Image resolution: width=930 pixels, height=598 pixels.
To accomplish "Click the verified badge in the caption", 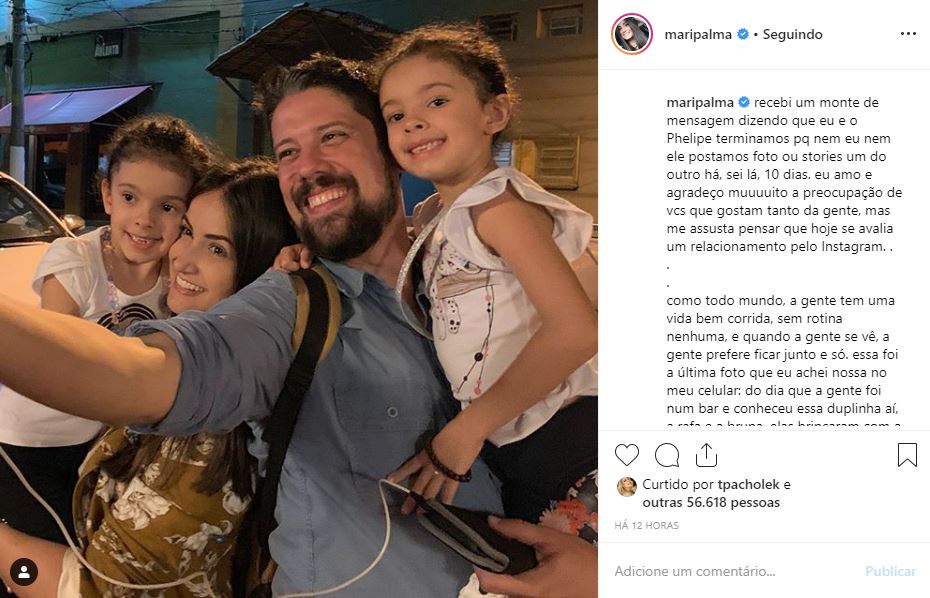I will [744, 102].
